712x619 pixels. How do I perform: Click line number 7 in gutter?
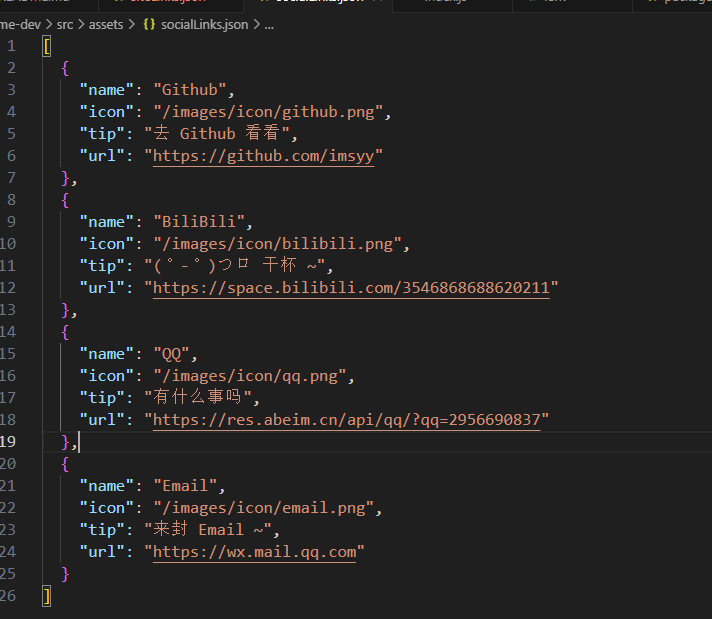[x=11, y=178]
